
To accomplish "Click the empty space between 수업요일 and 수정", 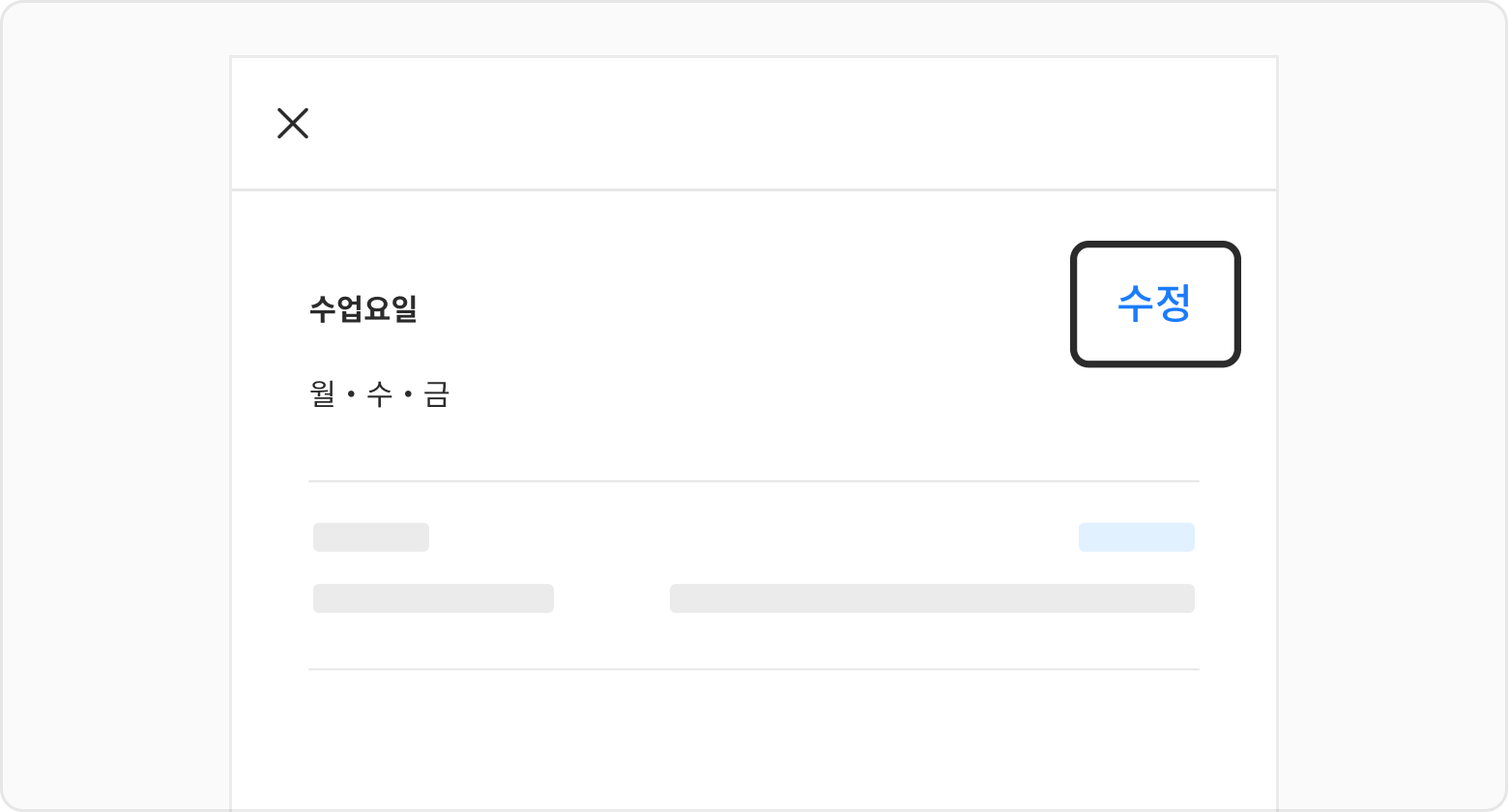I will (x=744, y=309).
